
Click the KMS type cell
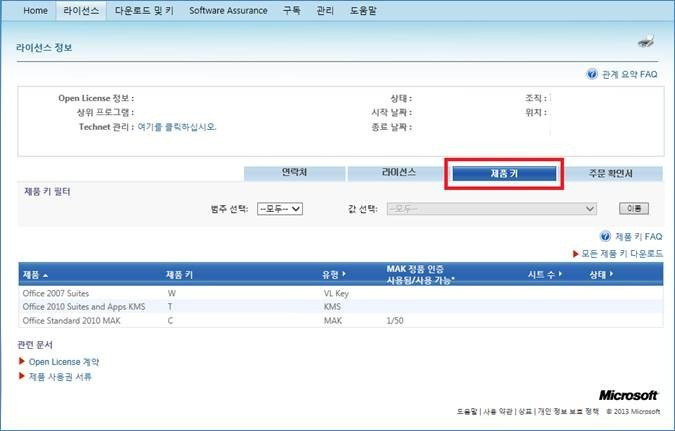click(332, 307)
